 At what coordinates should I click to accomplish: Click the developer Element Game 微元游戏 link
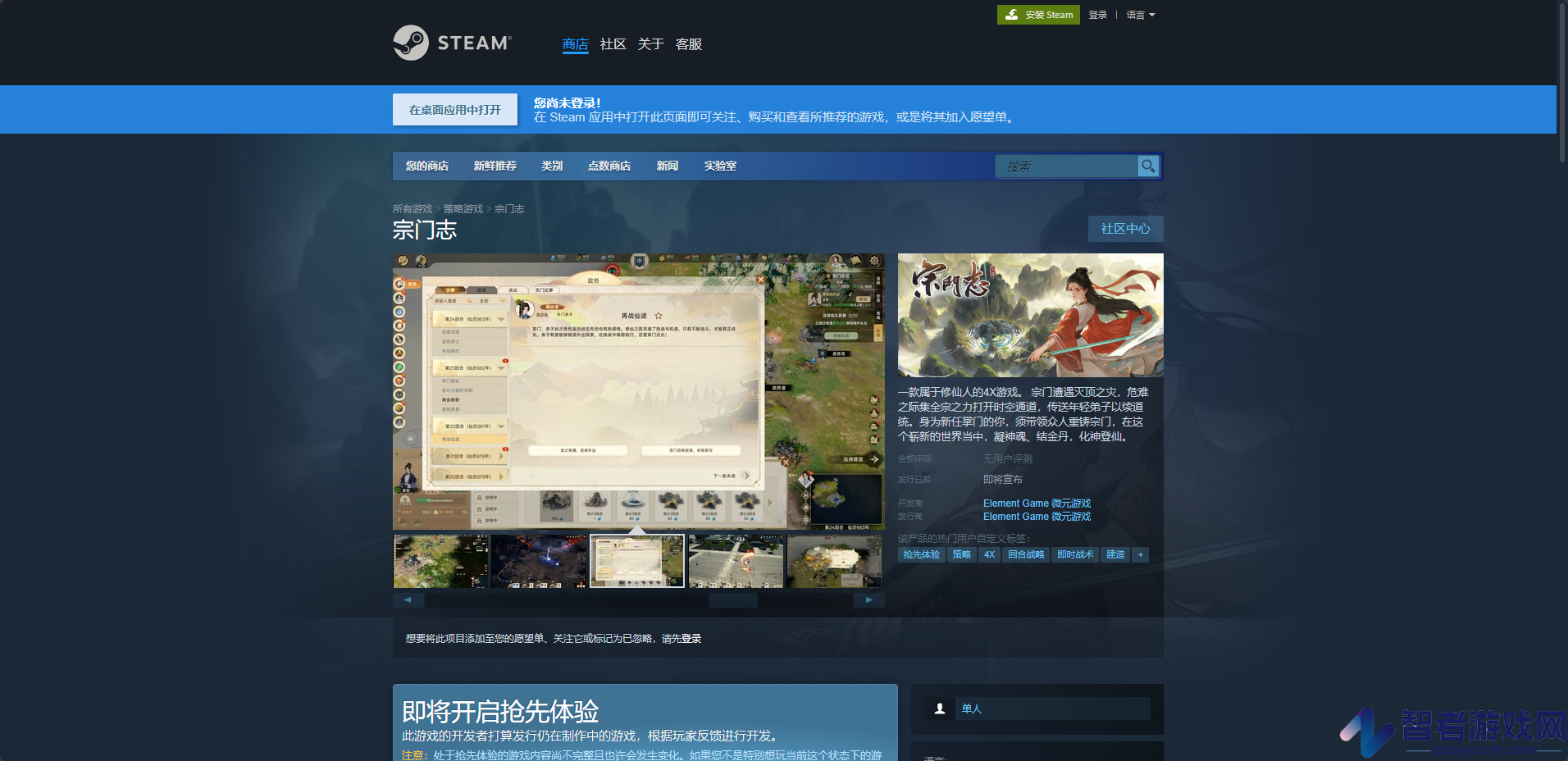[x=1037, y=504]
